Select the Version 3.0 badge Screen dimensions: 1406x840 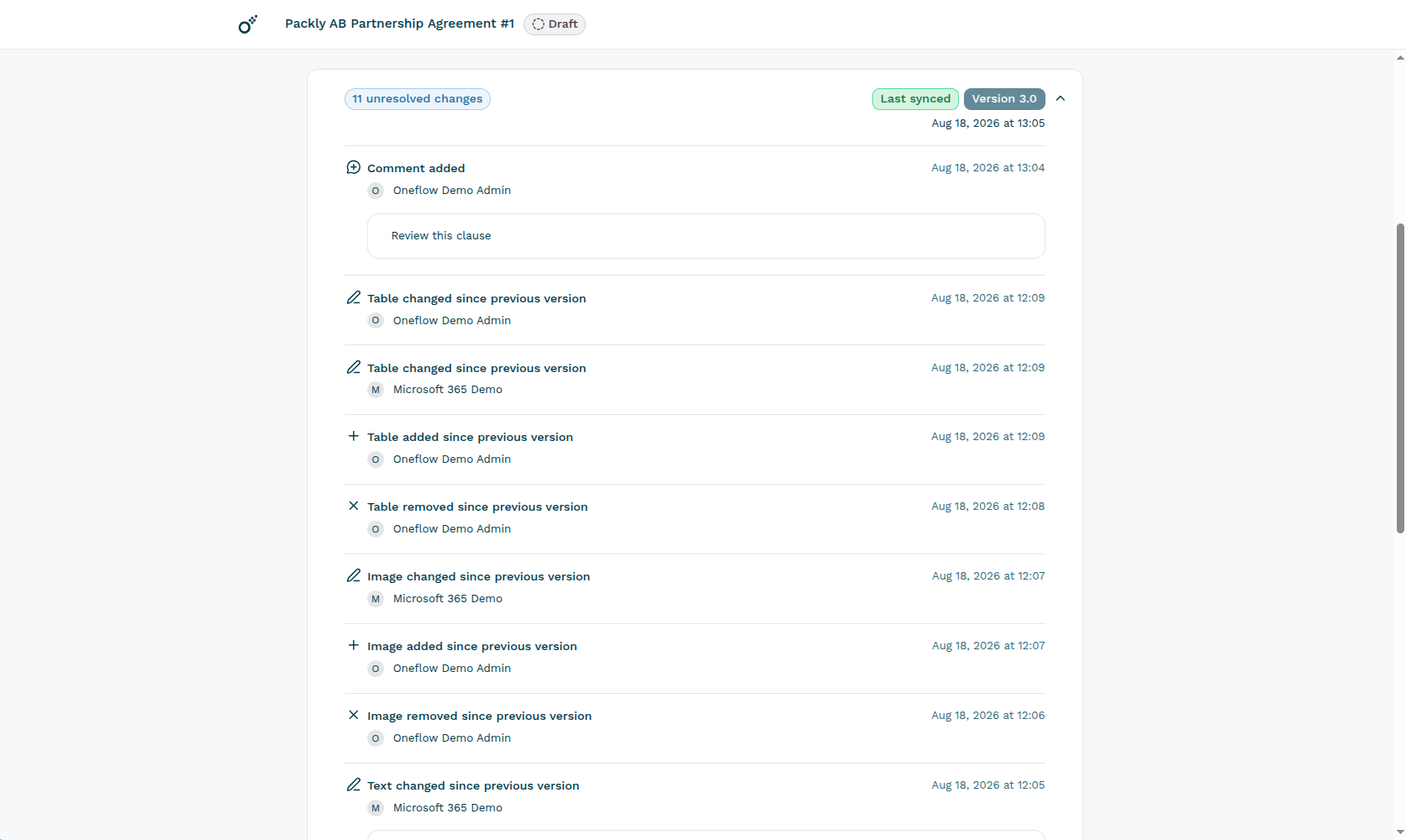click(x=1004, y=99)
